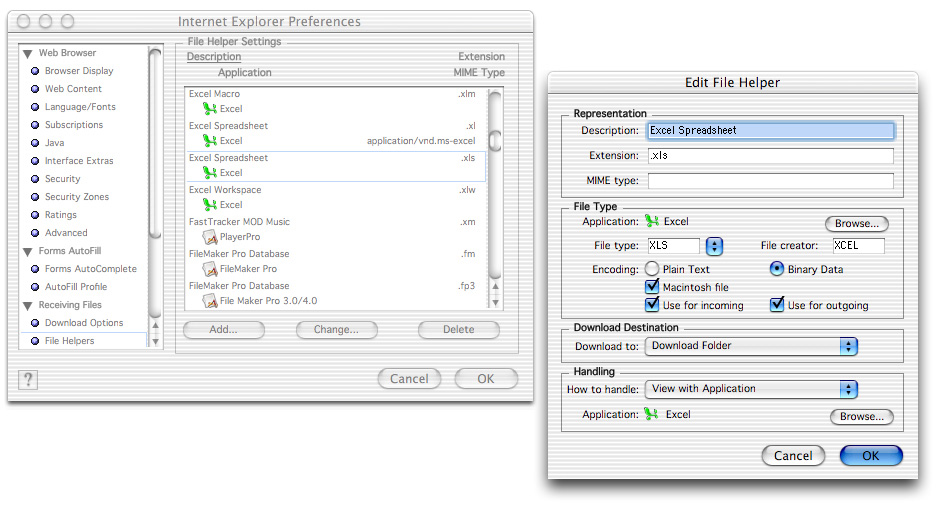Click OK in Edit File Helper

[871, 456]
